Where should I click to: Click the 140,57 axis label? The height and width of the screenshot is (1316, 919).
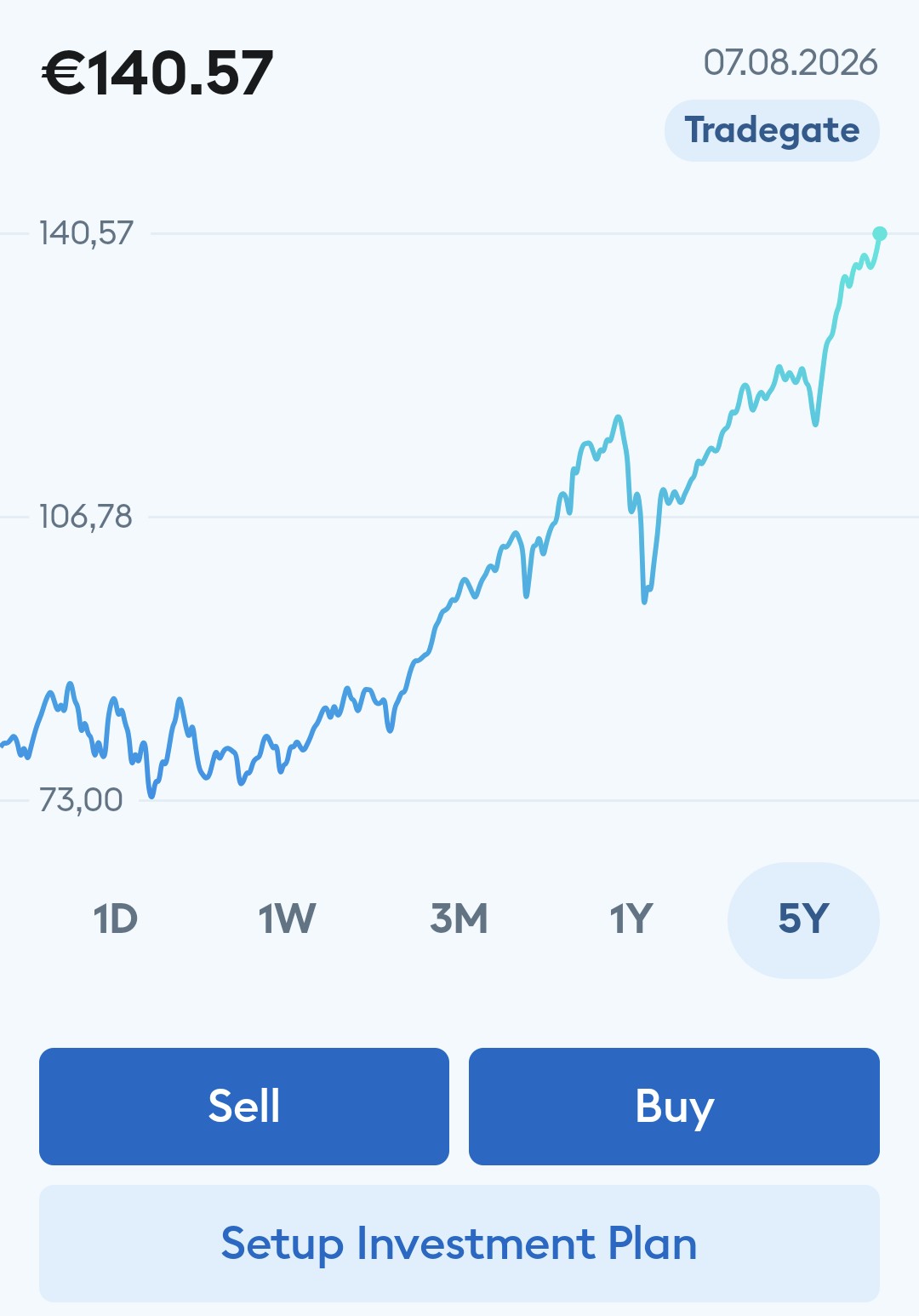tap(87, 232)
